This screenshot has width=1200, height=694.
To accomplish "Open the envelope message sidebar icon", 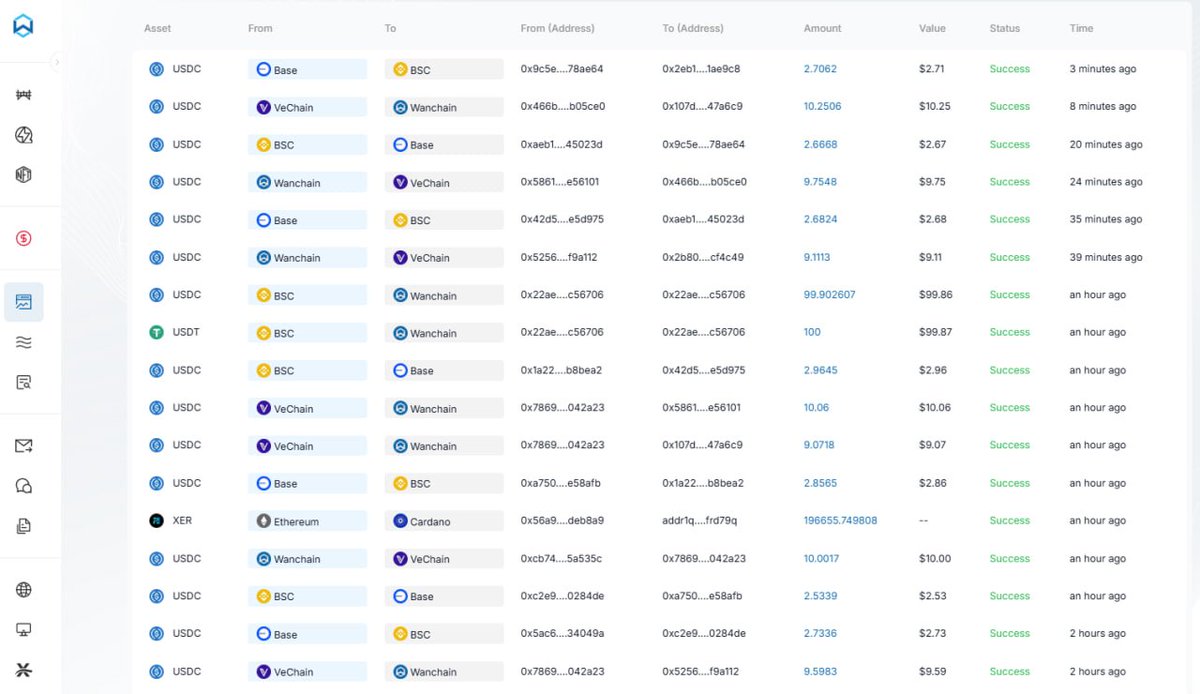I will point(24,446).
